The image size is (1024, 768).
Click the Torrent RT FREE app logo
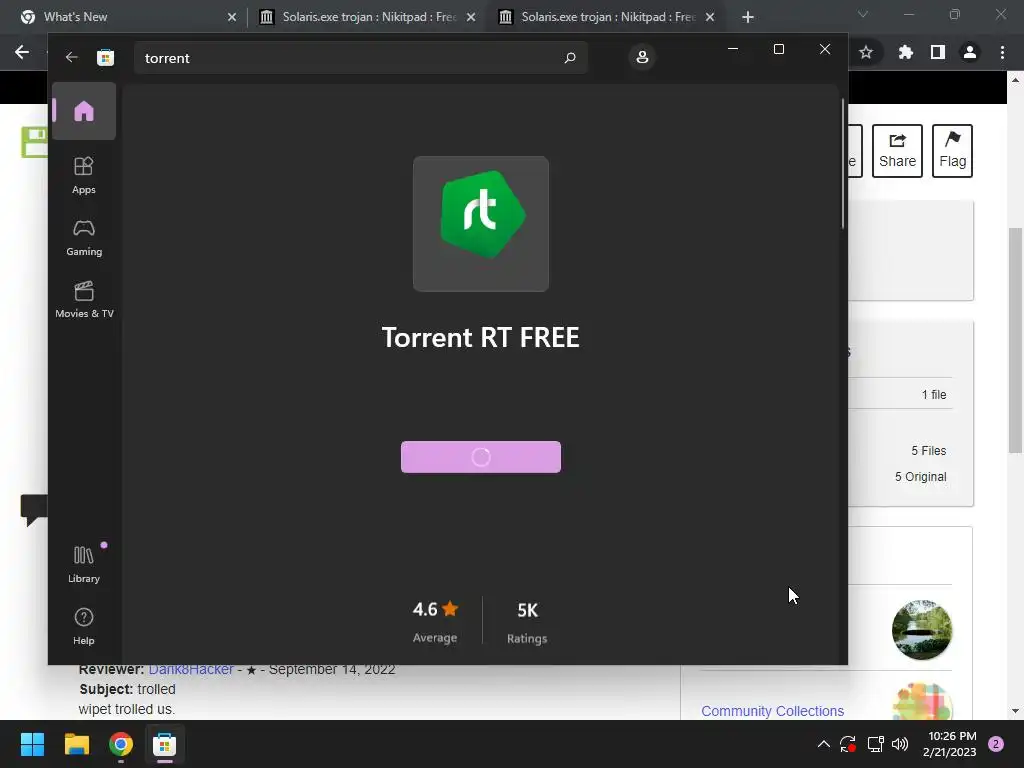point(481,223)
